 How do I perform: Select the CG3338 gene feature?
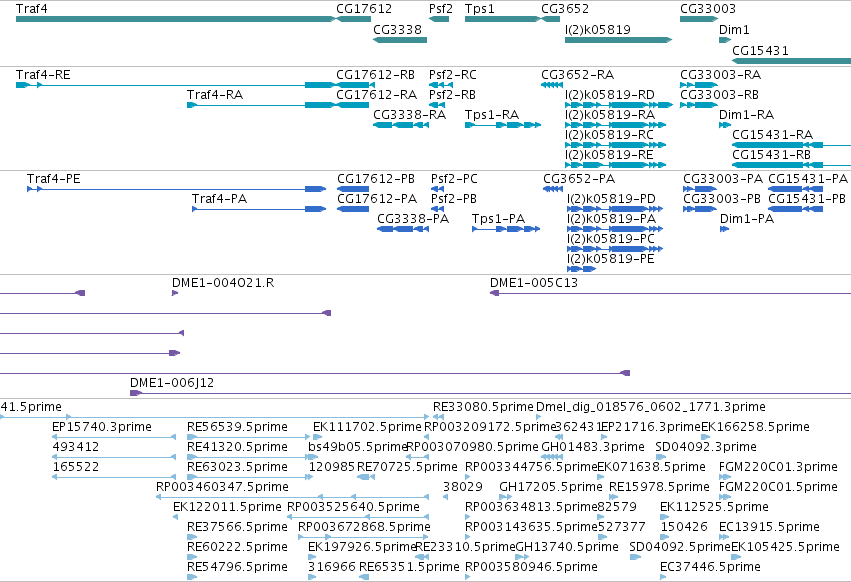(x=400, y=40)
